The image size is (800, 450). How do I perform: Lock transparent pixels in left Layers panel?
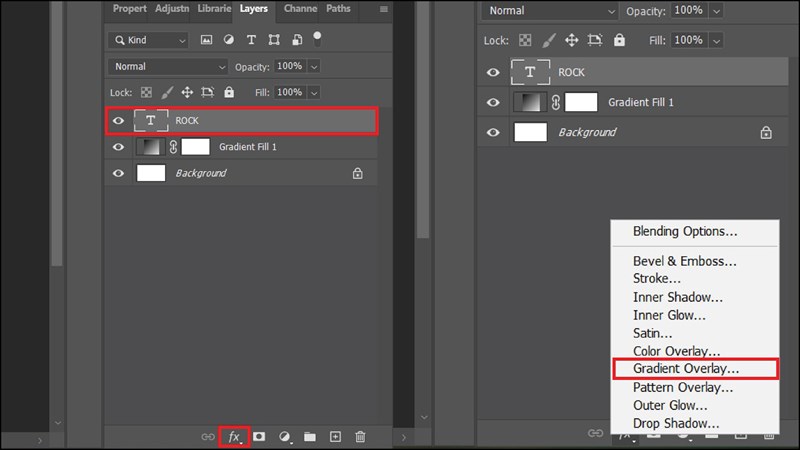146,92
